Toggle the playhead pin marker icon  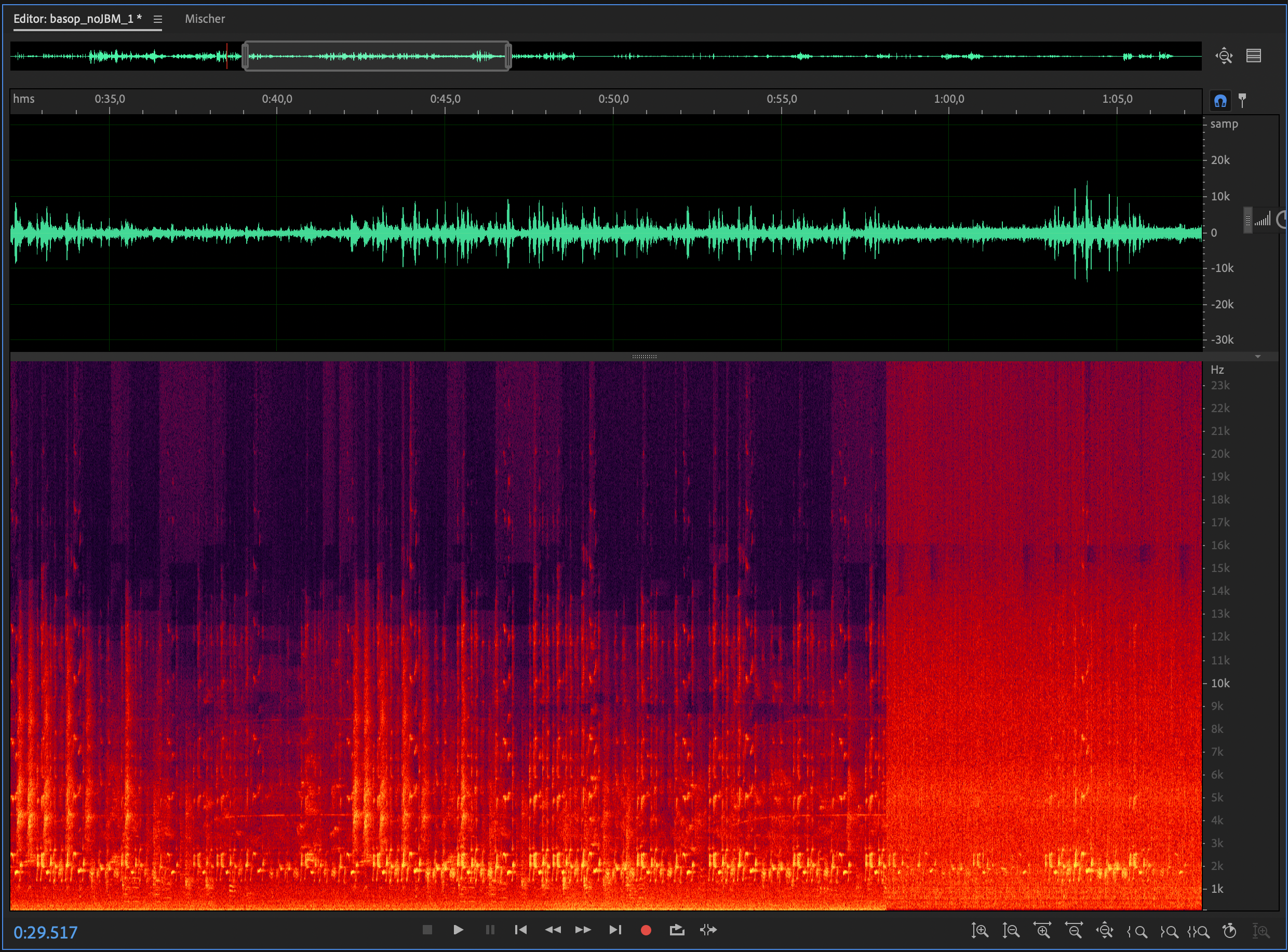coord(1242,100)
